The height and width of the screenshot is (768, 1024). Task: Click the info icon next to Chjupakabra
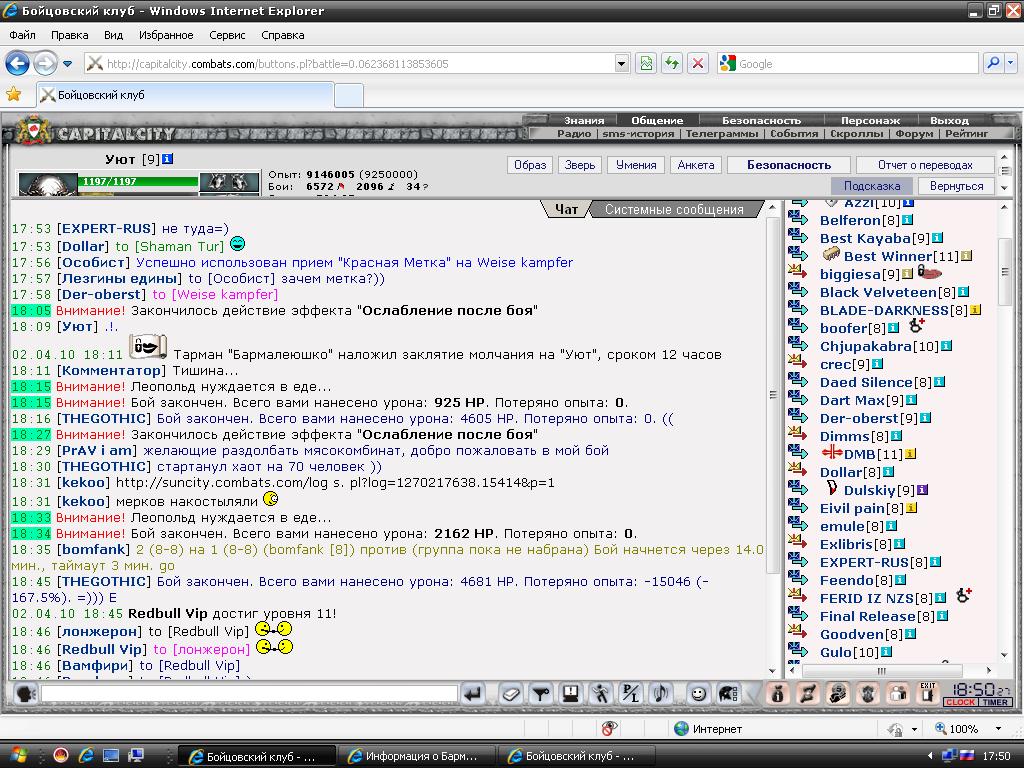(946, 346)
